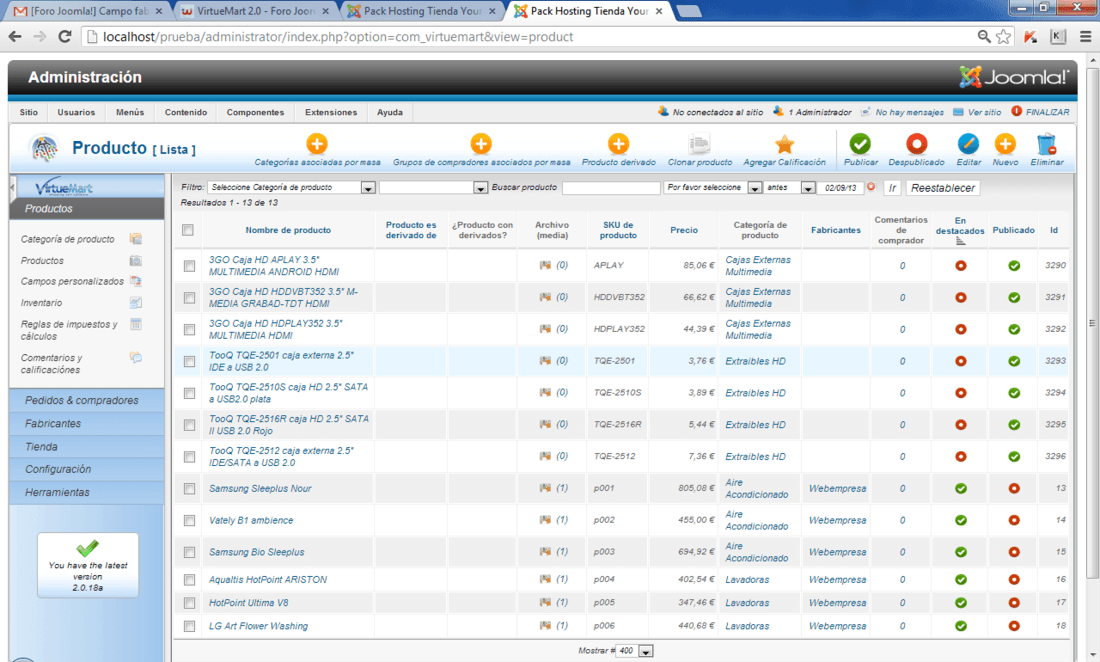Click the red clear-date icon in filter
Image resolution: width=1100 pixels, height=662 pixels.
871,187
